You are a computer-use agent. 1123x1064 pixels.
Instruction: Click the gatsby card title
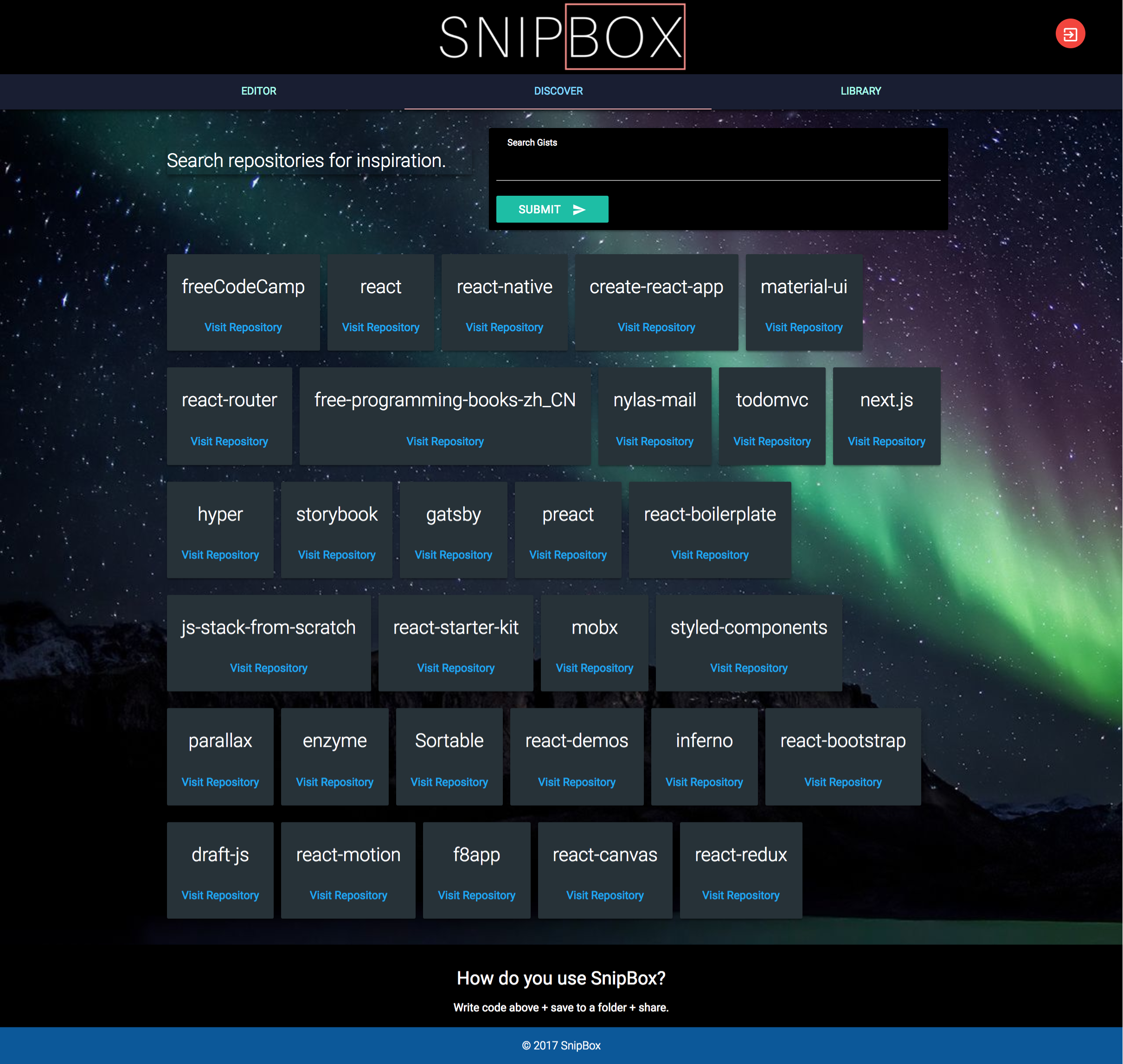coord(453,514)
